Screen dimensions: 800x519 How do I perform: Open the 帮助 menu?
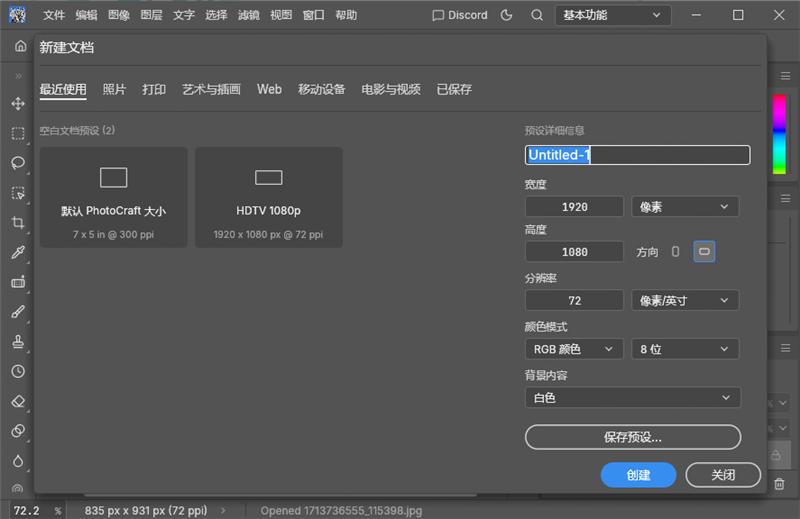pyautogui.click(x=346, y=15)
